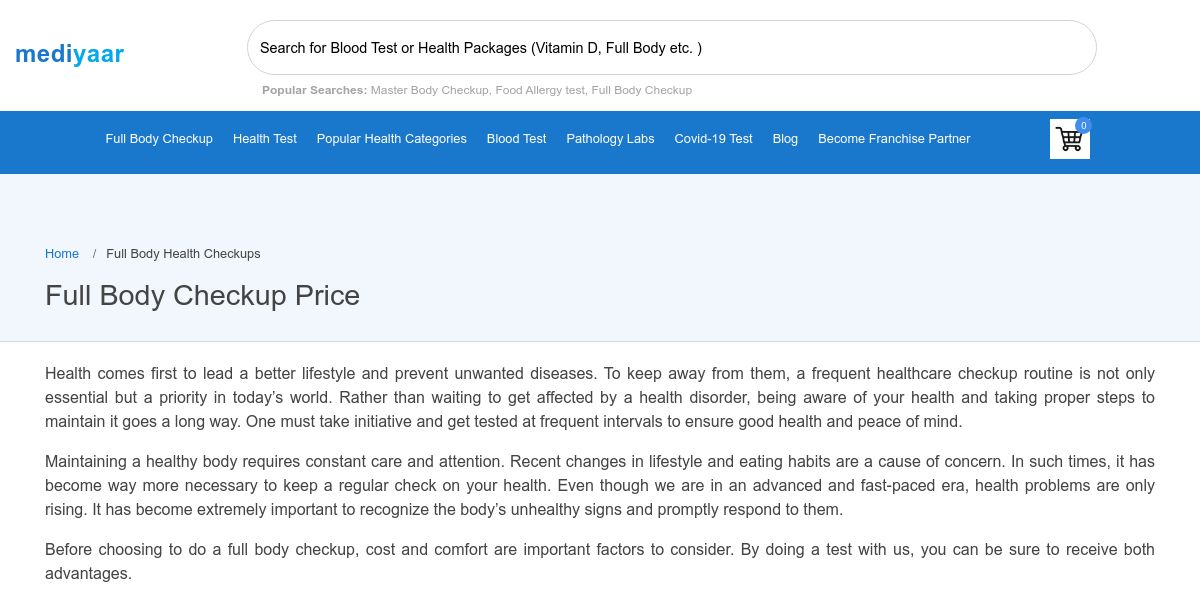This screenshot has width=1200, height=600.
Task: Go to Home via breadcrumb
Action: [x=62, y=254]
